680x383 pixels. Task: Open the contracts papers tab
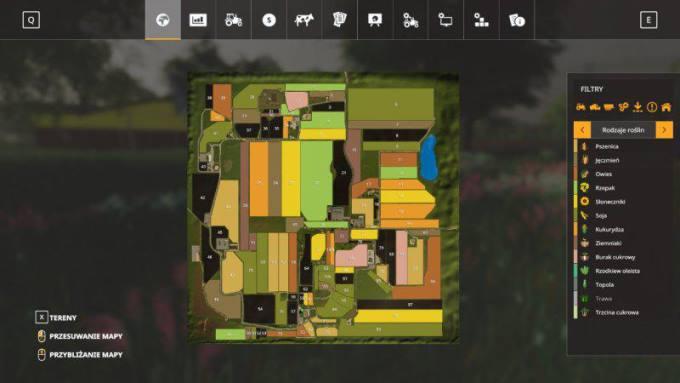[340, 20]
